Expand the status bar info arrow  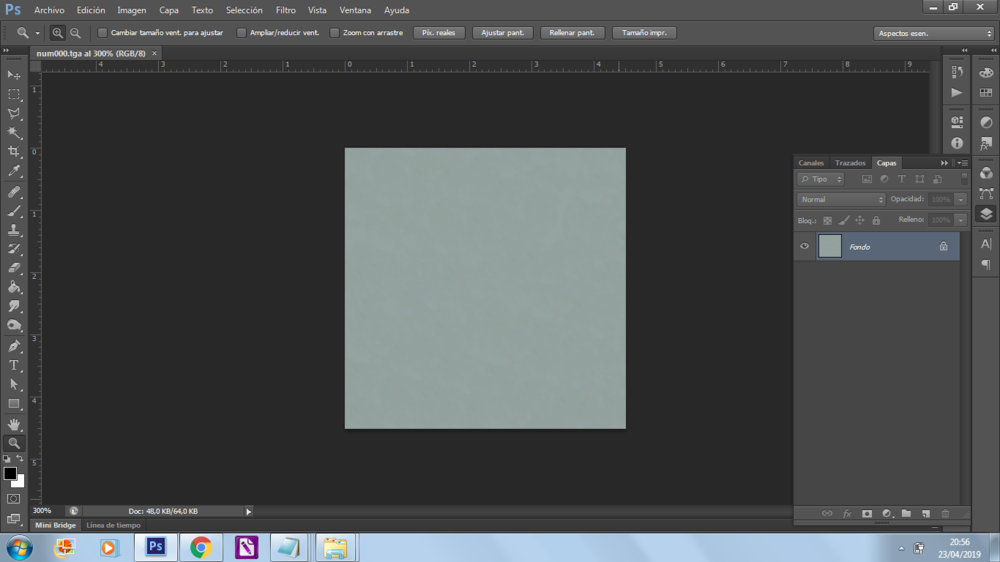coord(249,511)
